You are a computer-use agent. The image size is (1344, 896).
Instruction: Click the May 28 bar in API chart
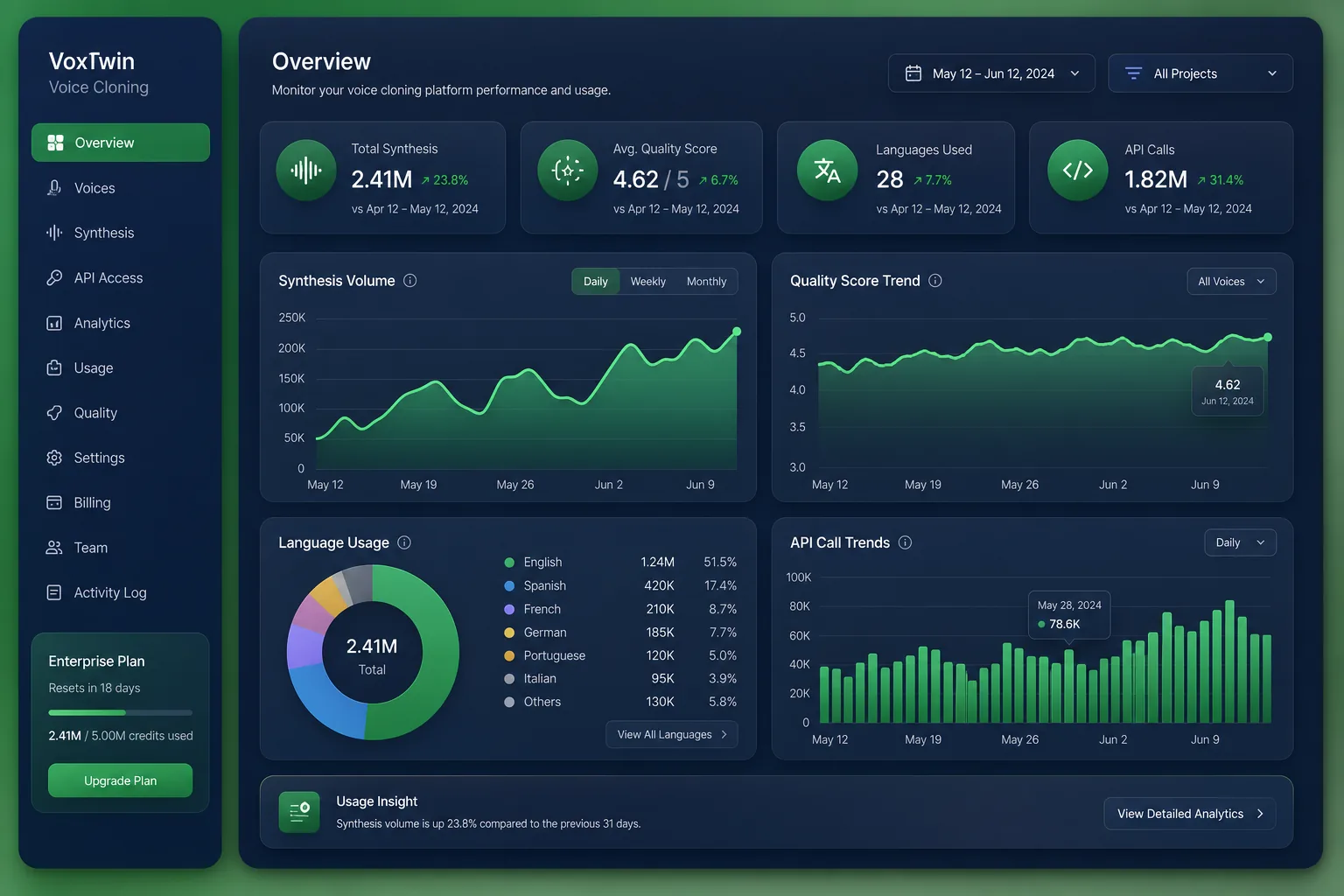coord(1068,686)
